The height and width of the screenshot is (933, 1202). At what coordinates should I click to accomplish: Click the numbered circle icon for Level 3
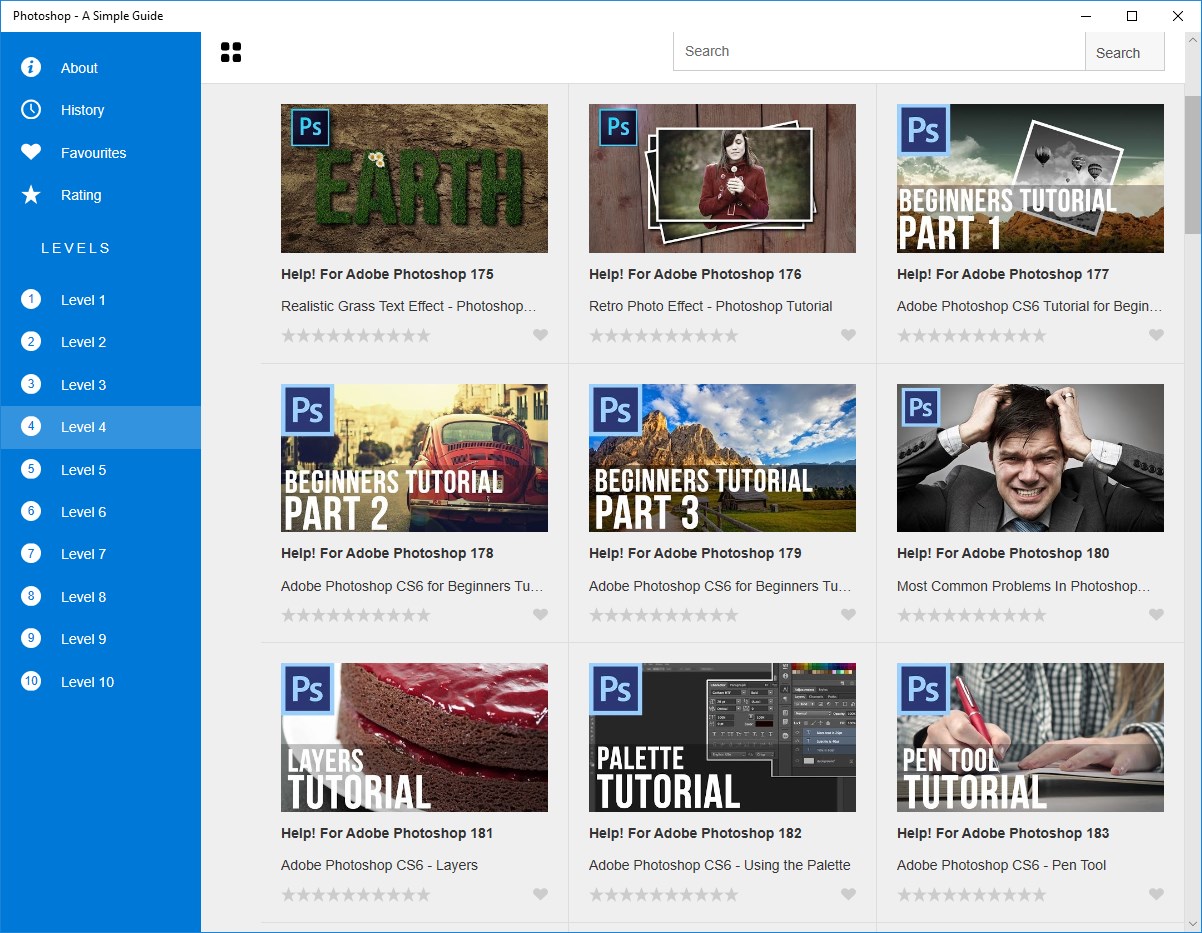(31, 384)
